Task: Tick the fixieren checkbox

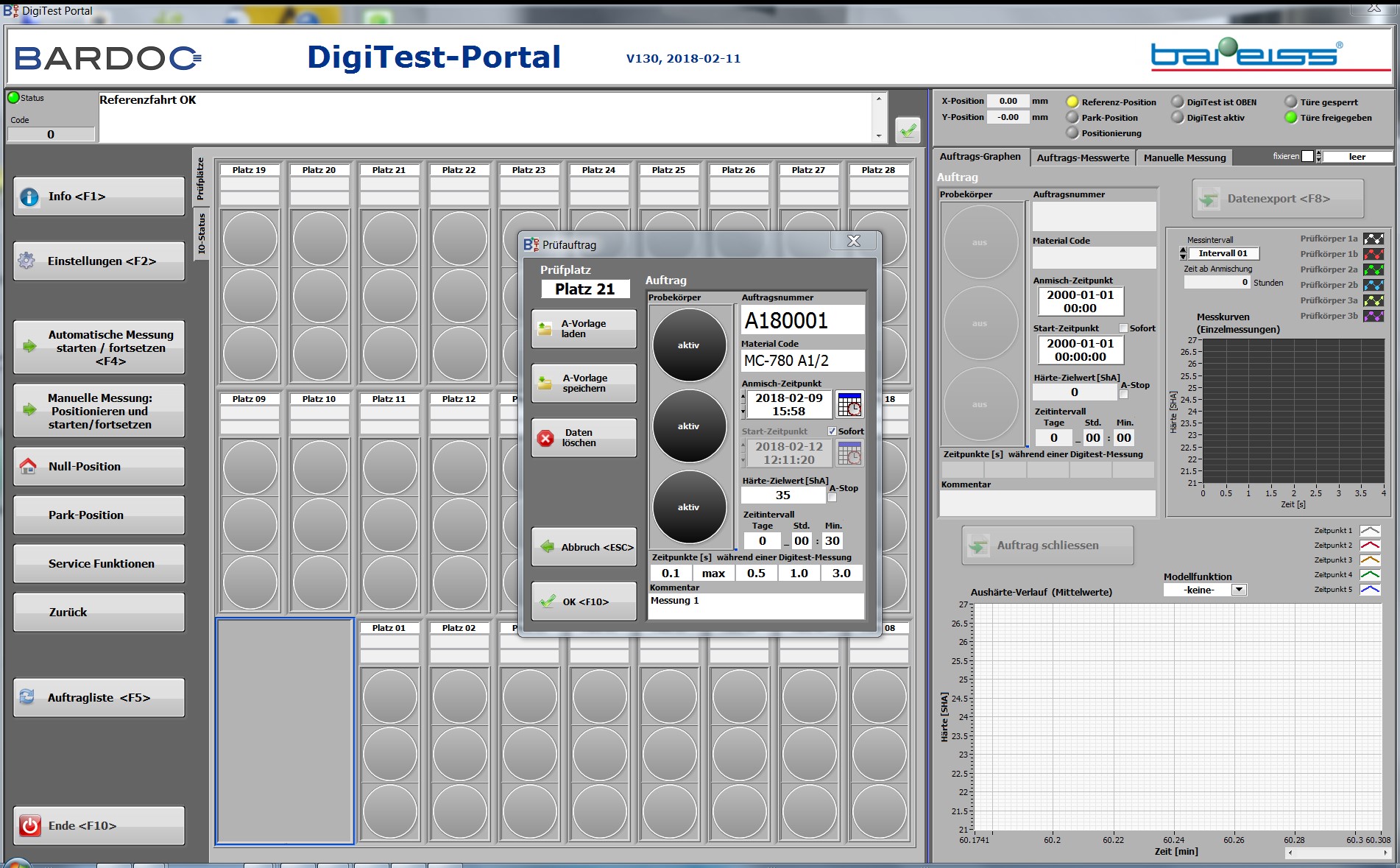Action: click(x=1307, y=156)
